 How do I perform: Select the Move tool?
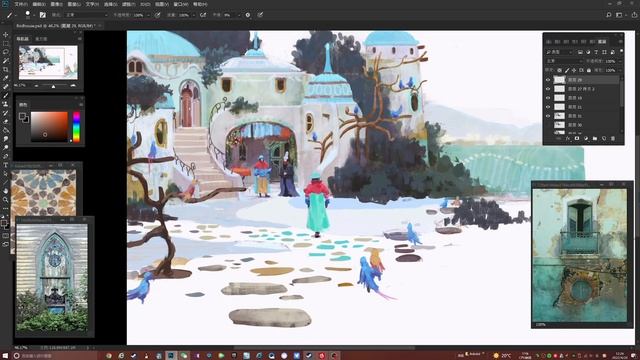click(6, 35)
